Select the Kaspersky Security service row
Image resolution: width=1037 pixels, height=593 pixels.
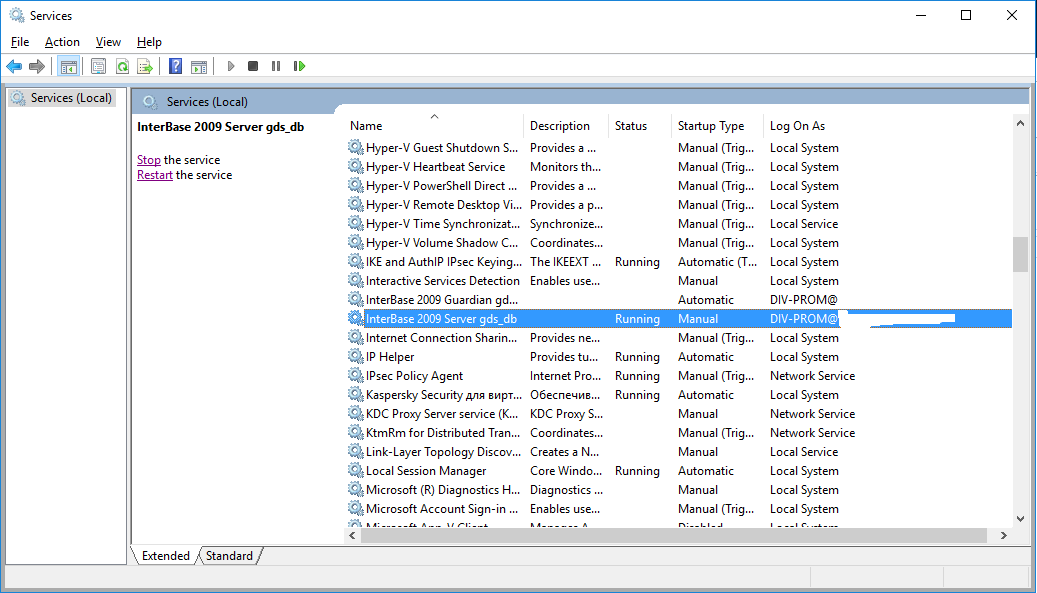[442, 395]
